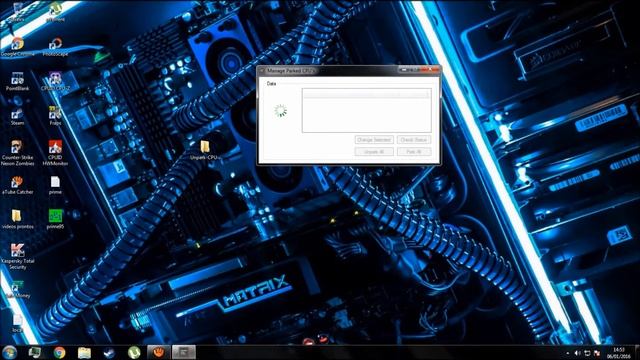
Task: Click the taskbar clock and date
Action: coord(619,353)
